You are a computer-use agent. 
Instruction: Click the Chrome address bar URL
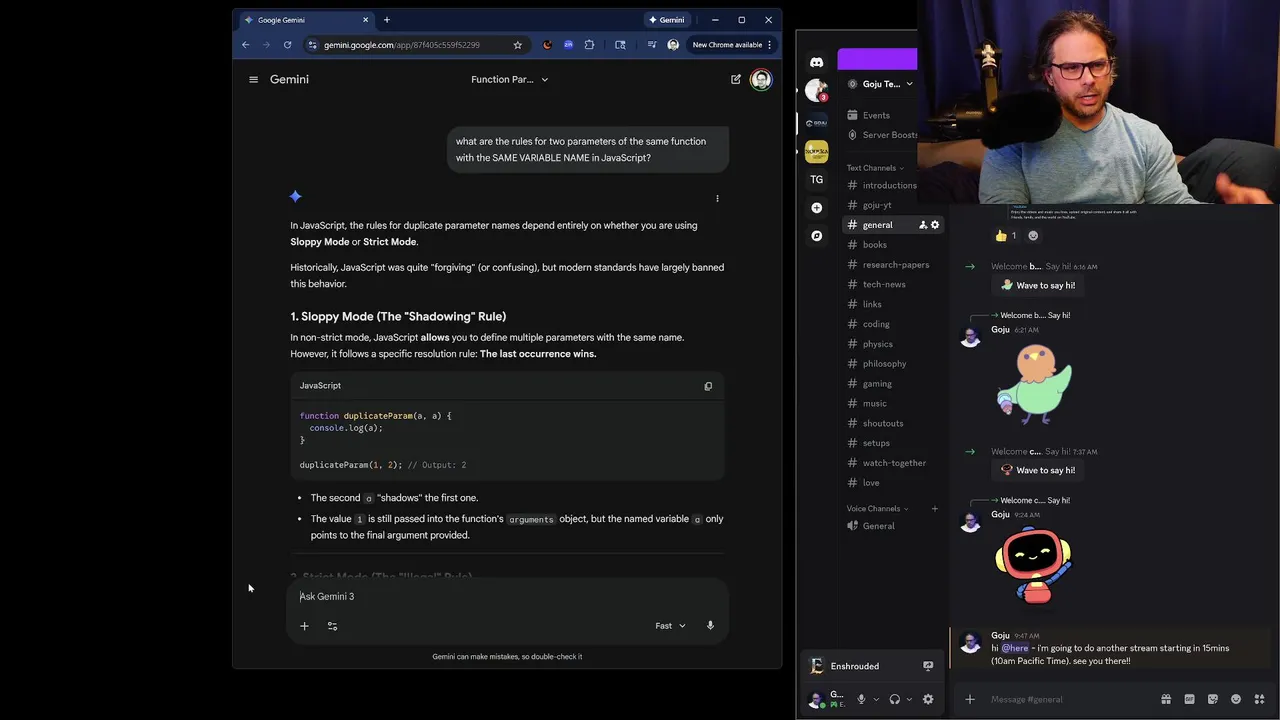[401, 45]
